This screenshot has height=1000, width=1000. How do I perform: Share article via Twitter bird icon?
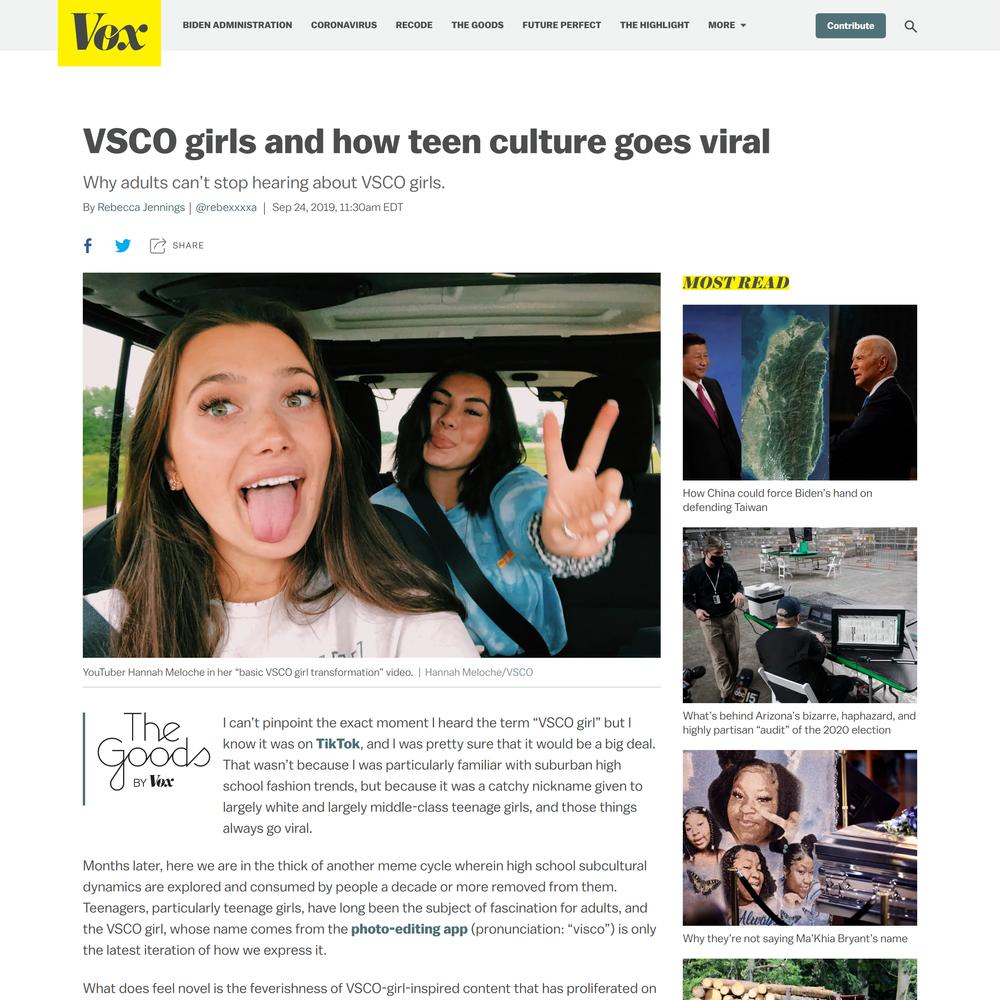[123, 246]
